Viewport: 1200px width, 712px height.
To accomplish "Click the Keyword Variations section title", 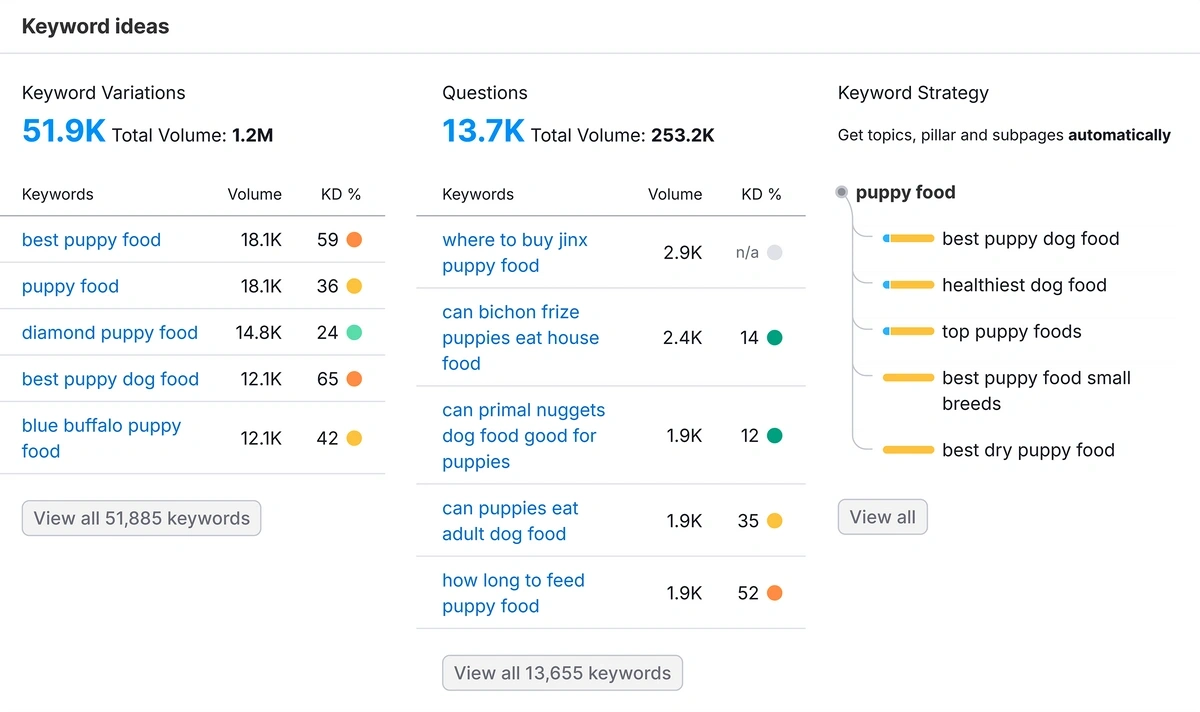I will click(x=104, y=93).
